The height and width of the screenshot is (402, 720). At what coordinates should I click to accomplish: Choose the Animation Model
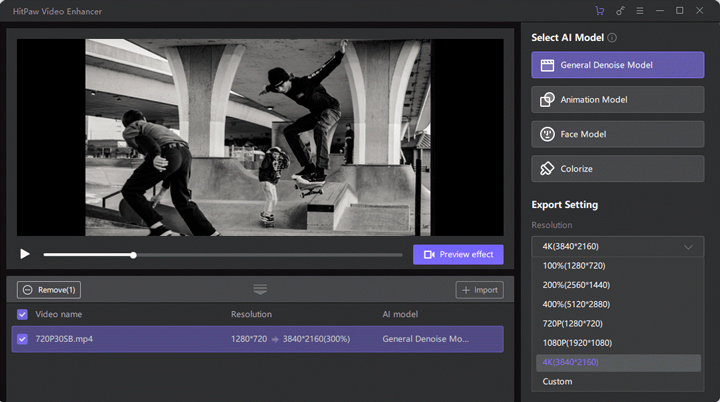tap(618, 99)
